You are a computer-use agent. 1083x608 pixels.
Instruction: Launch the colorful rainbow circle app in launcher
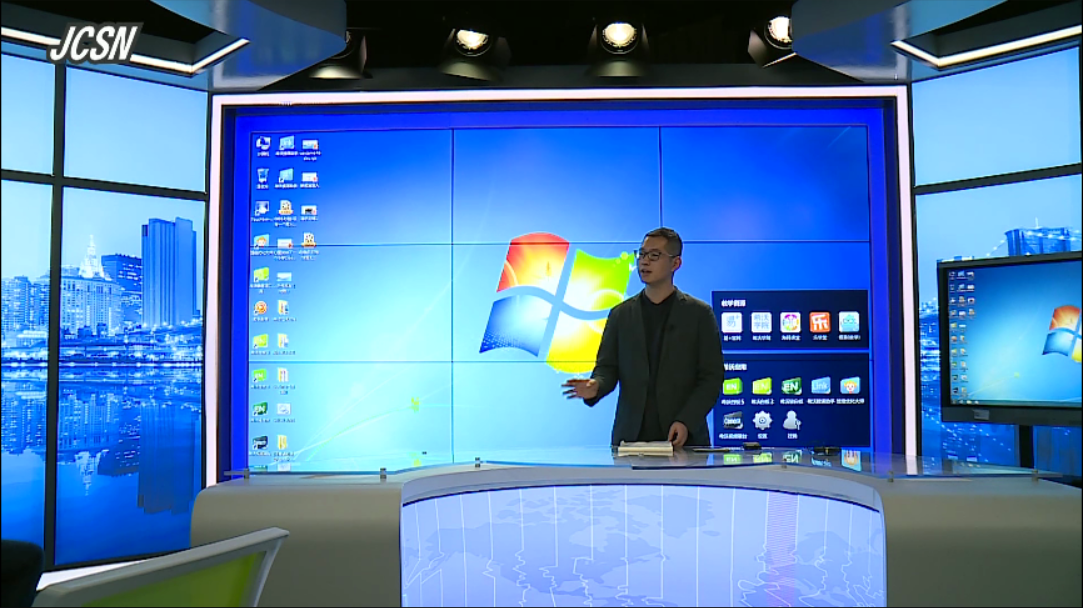790,323
